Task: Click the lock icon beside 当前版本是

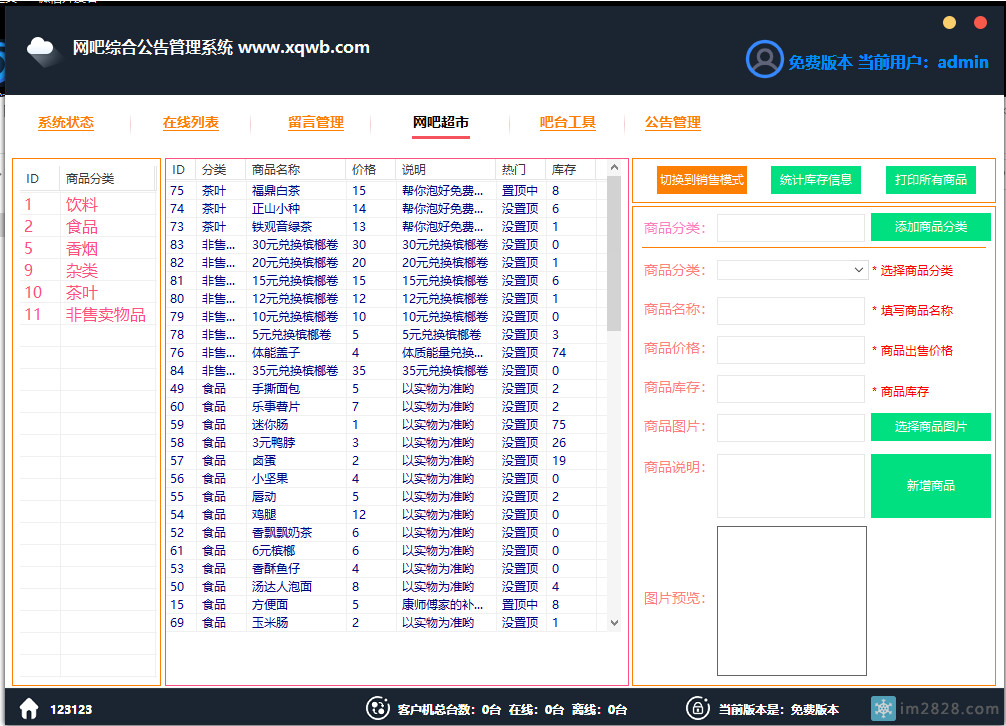Action: [696, 708]
